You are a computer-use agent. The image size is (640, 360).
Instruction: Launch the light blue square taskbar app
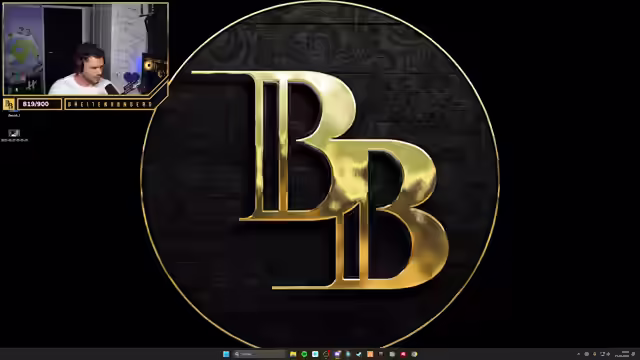315,354
